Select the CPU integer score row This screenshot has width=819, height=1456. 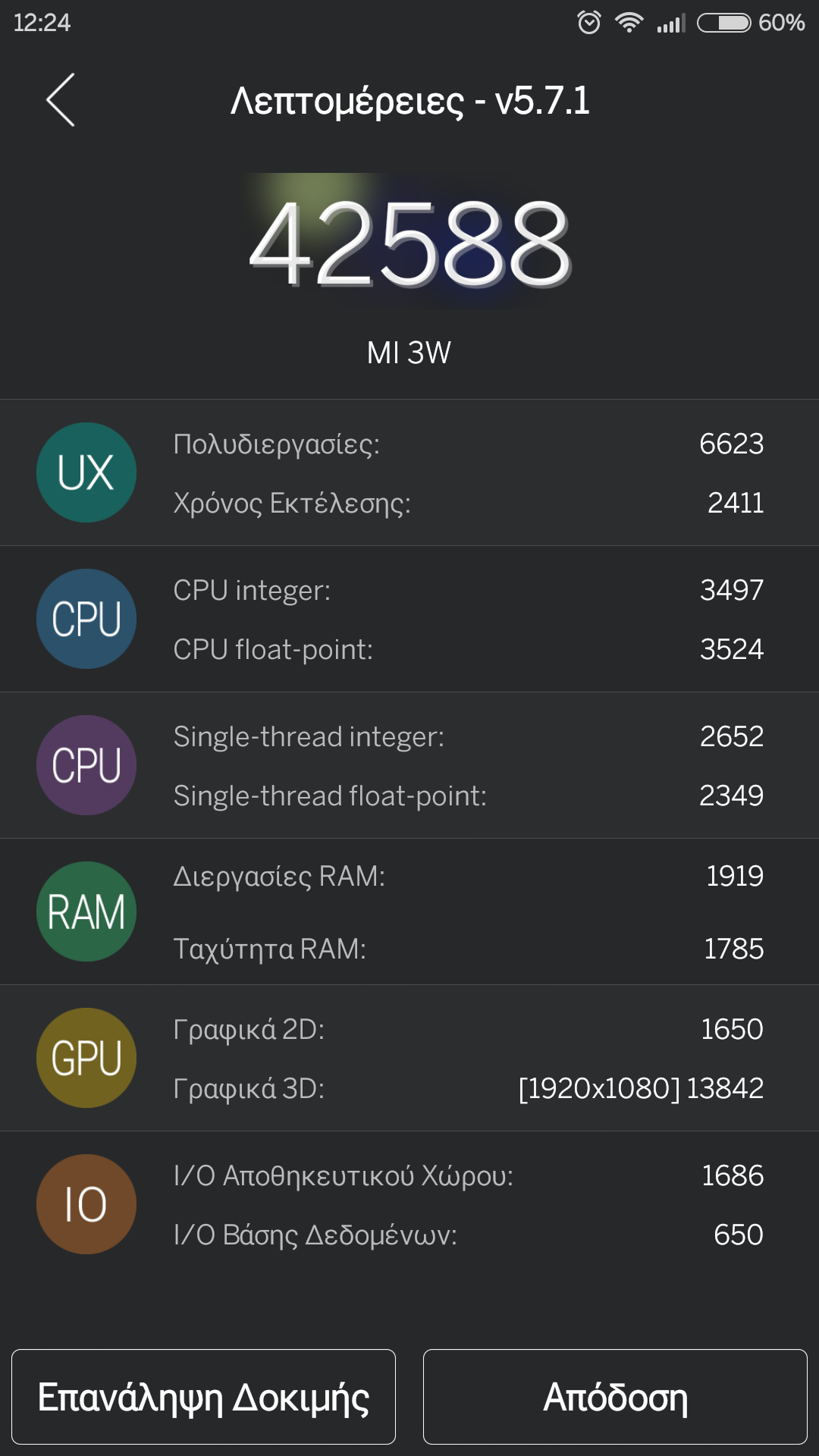coord(468,590)
